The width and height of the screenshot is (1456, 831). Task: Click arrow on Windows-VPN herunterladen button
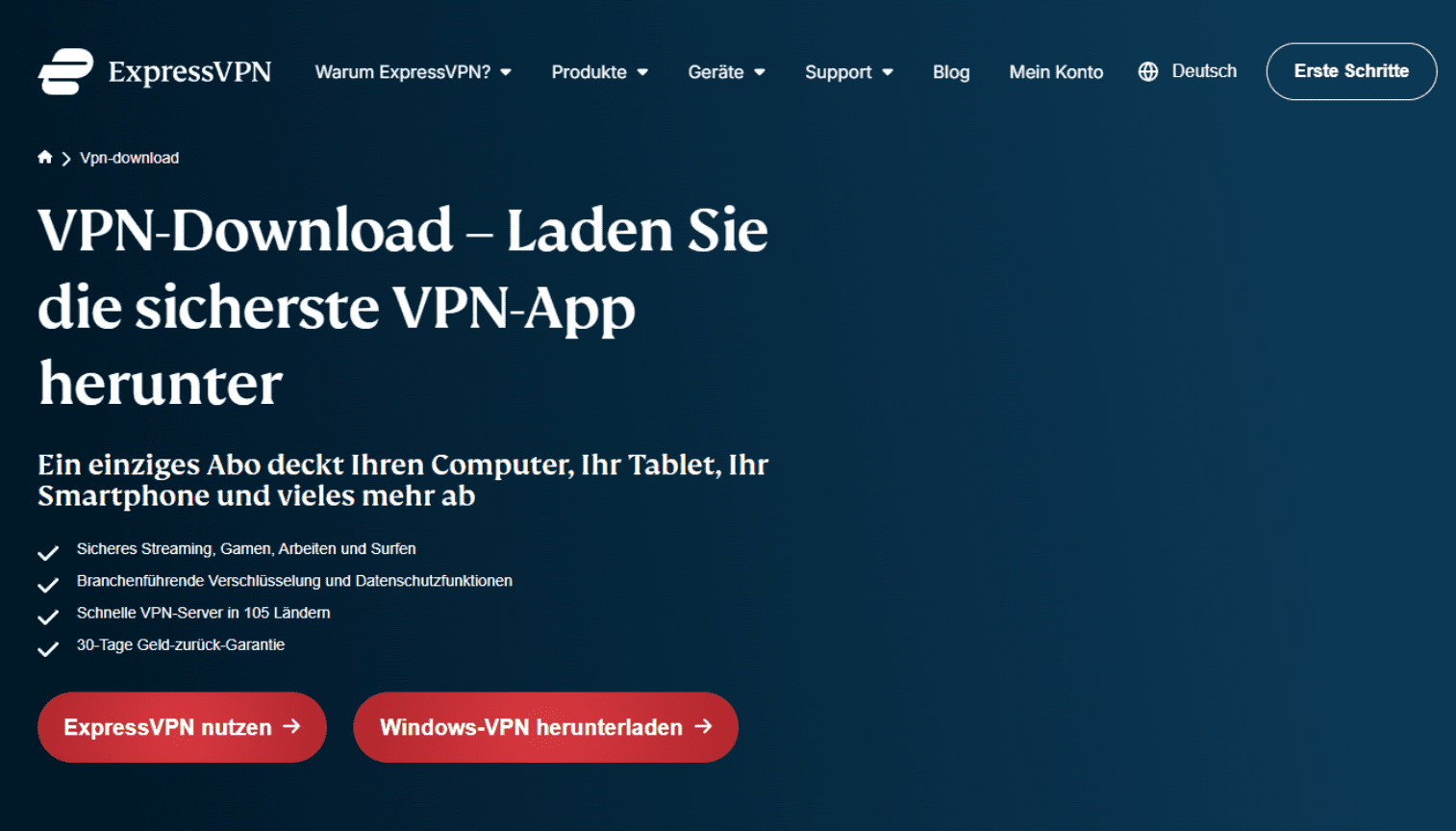(x=703, y=726)
